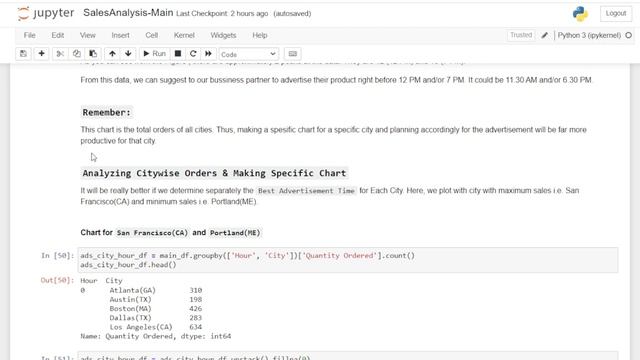640x360 pixels.
Task: Click the 'Chart for San Francisco(CA)' line
Action: [x=170, y=233]
